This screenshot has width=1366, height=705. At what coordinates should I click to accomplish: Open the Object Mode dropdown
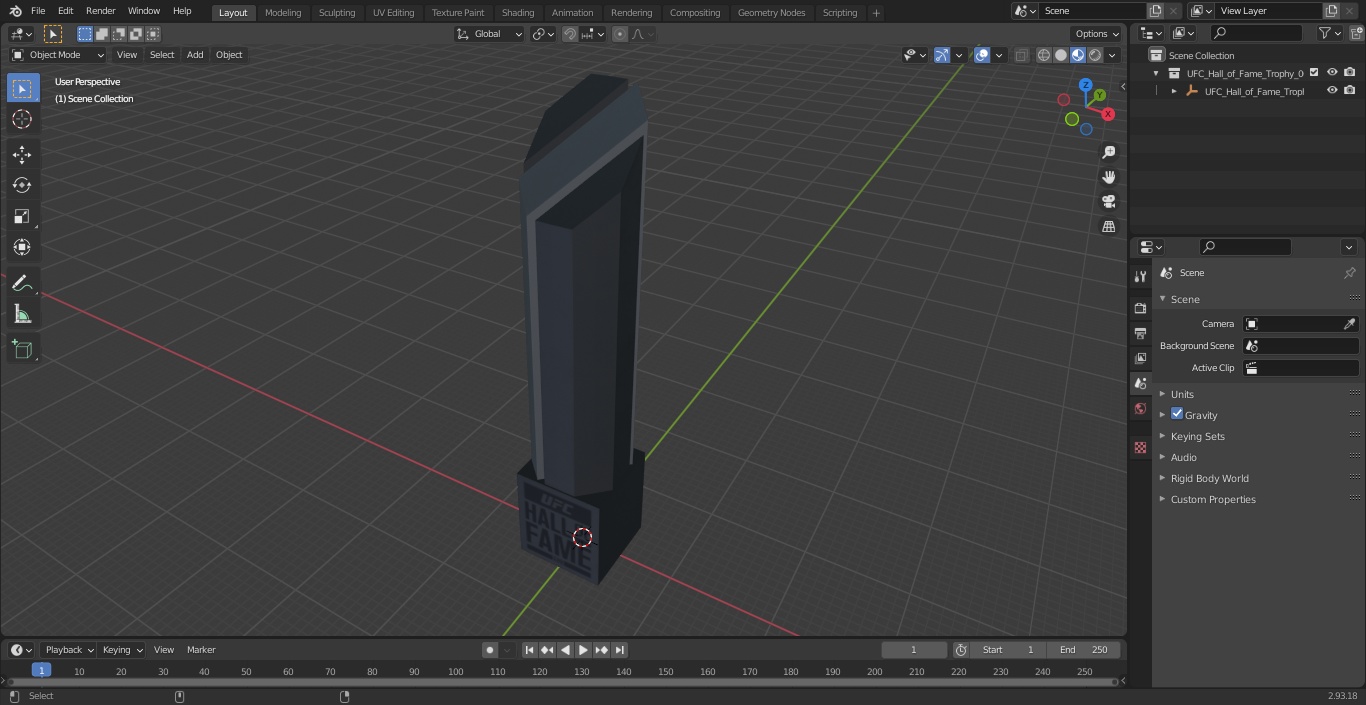tap(57, 55)
